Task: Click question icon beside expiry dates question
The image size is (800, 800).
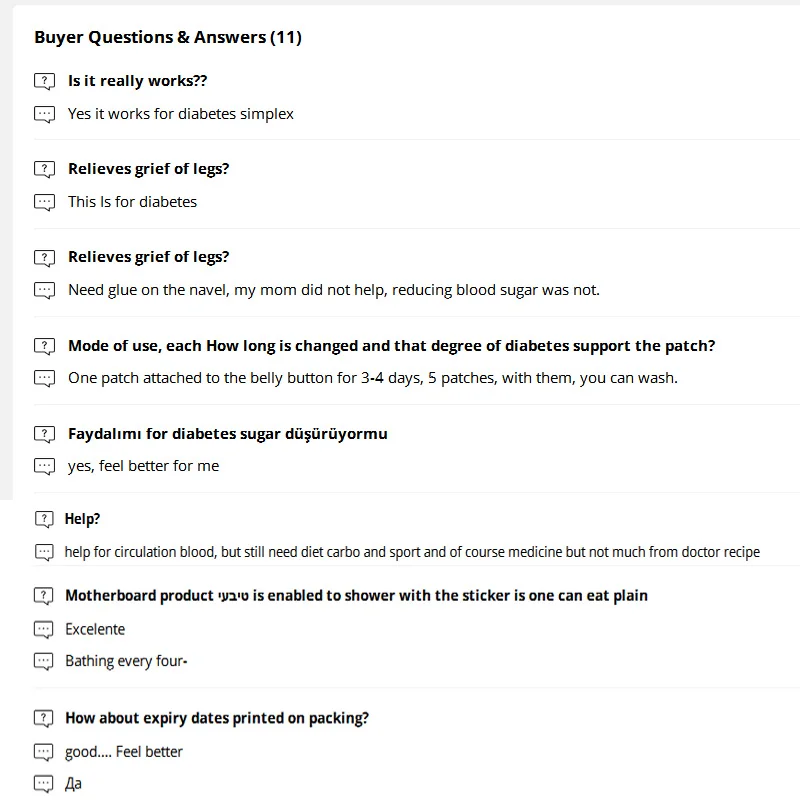Action: coord(44,718)
